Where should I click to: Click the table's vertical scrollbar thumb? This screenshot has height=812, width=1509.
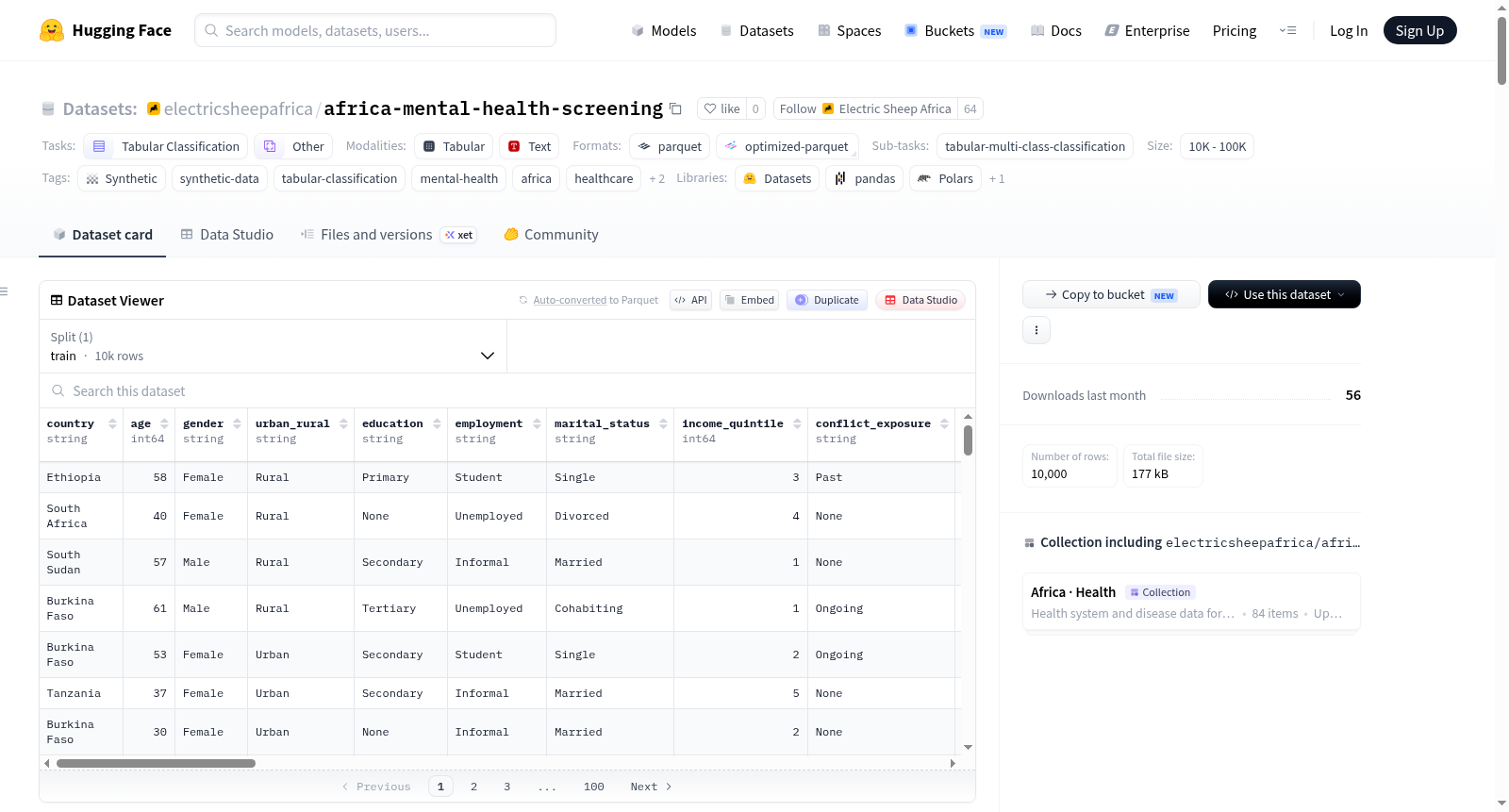(x=968, y=440)
